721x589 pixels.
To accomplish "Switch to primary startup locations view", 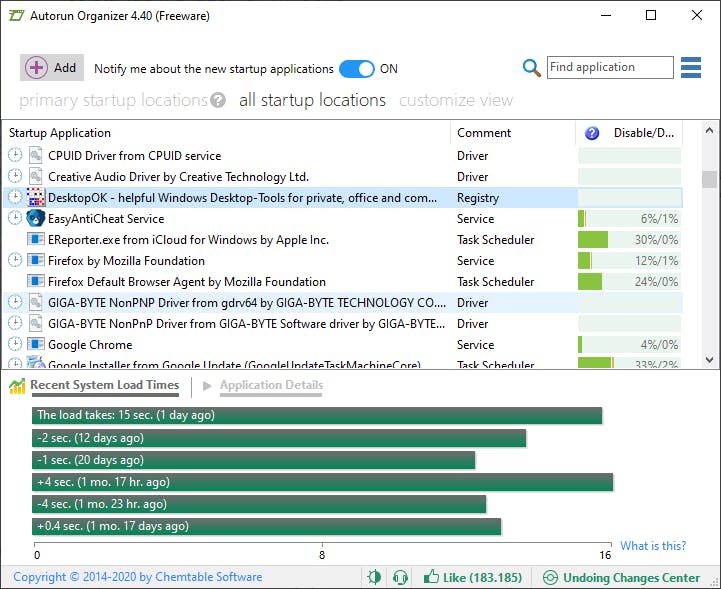I will (114, 100).
